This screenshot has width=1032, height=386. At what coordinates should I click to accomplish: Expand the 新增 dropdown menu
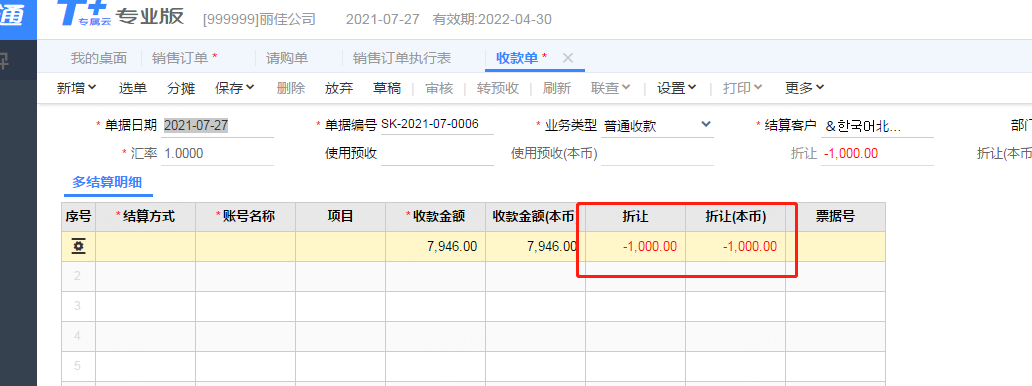click(77, 88)
